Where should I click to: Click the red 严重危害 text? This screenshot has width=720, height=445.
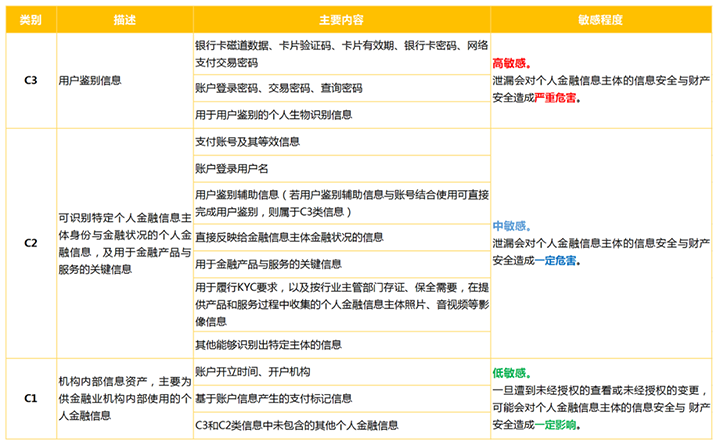click(x=557, y=99)
